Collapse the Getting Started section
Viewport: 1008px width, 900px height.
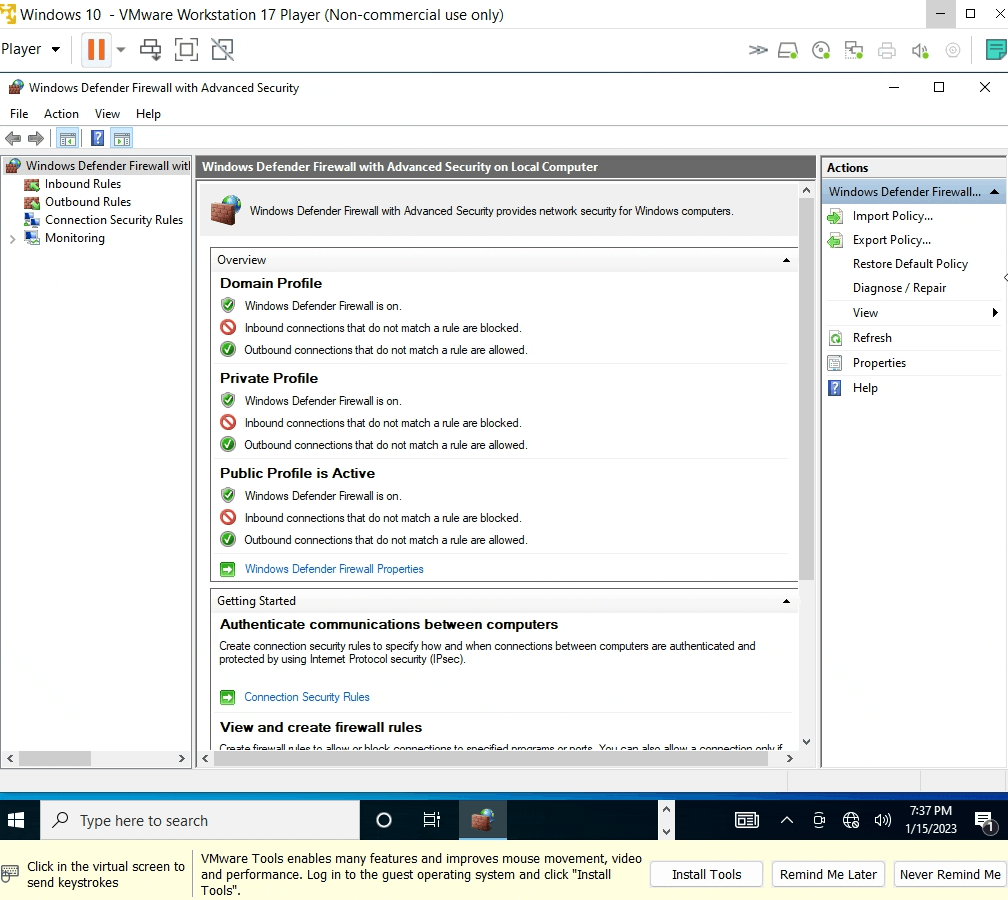tap(786, 601)
